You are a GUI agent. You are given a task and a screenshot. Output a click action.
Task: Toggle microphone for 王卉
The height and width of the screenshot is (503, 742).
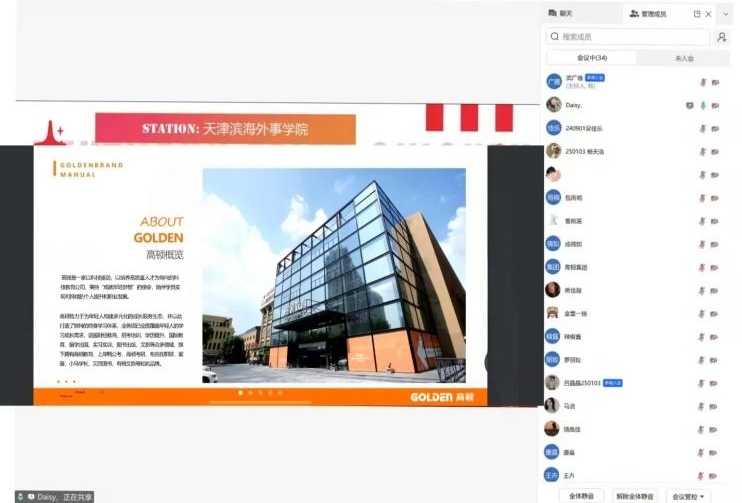703,475
